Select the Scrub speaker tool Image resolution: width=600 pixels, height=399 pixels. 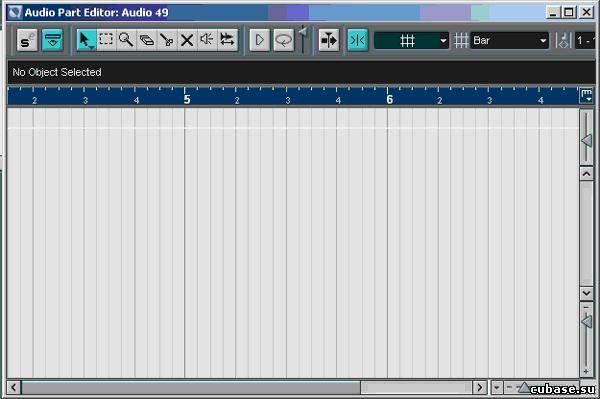[x=207, y=40]
